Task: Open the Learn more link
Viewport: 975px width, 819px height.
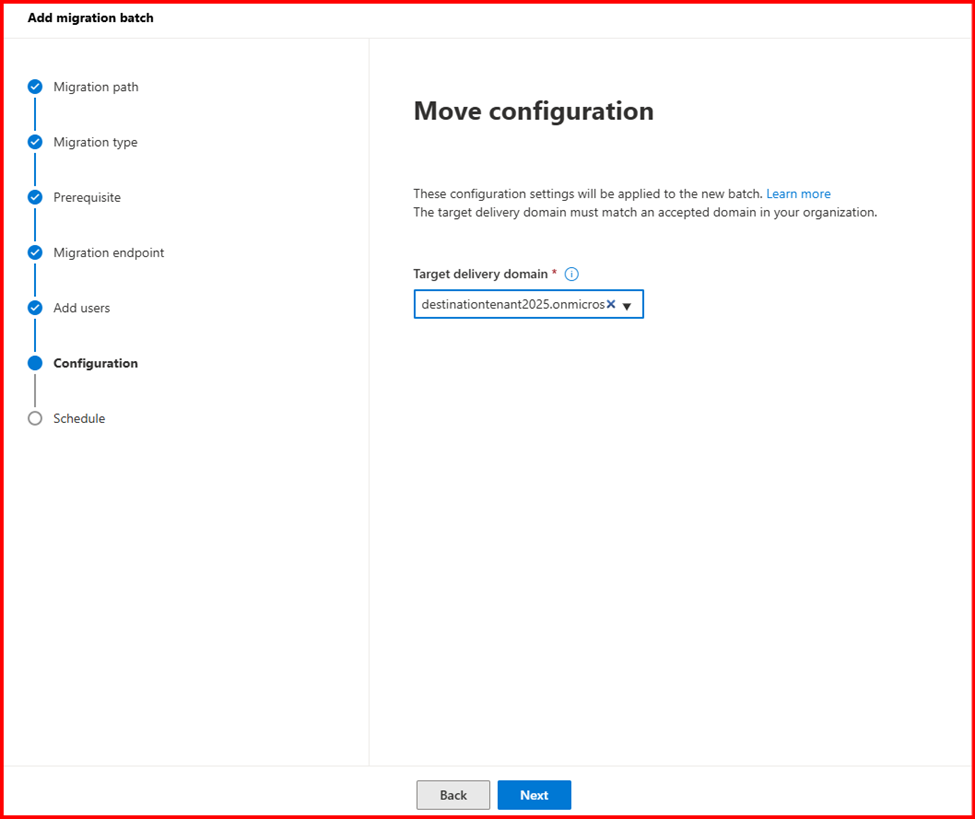Action: pos(798,194)
